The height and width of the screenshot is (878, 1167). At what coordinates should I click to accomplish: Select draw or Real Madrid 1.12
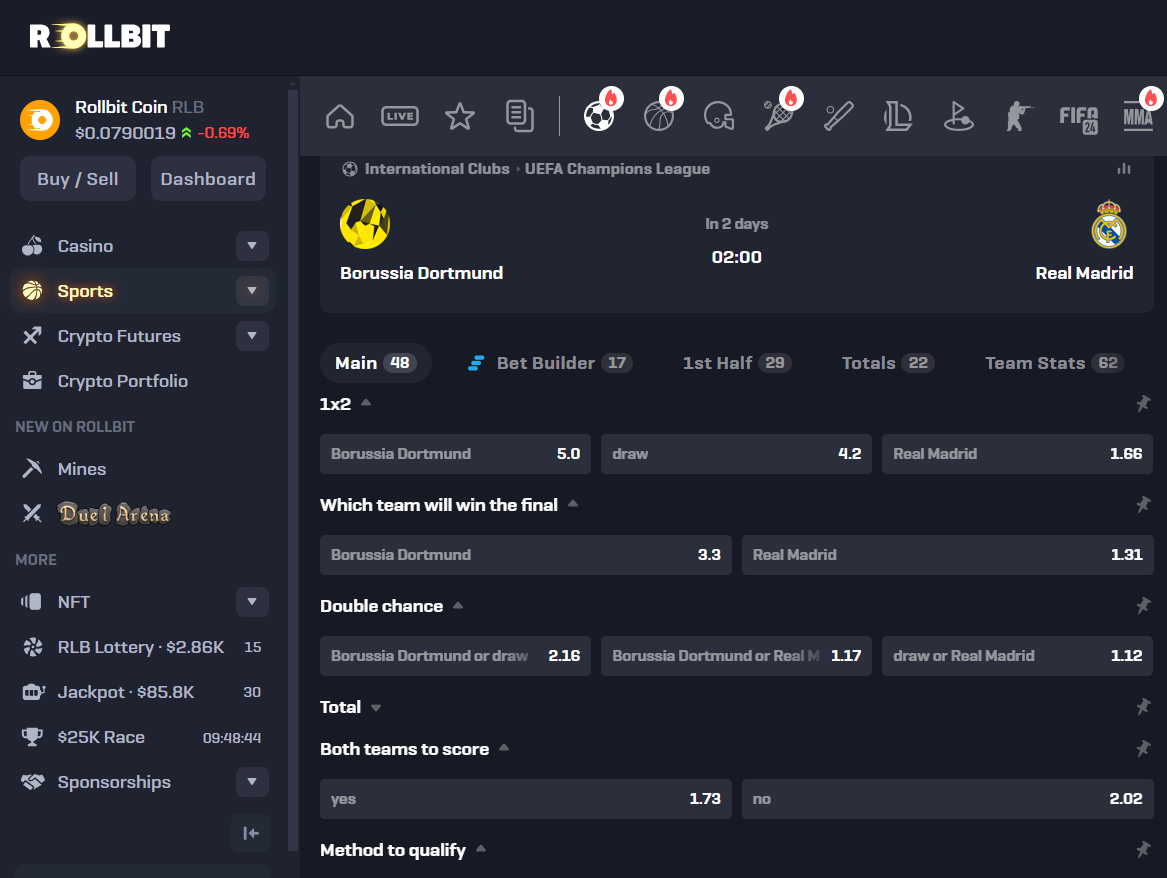[x=1017, y=656]
